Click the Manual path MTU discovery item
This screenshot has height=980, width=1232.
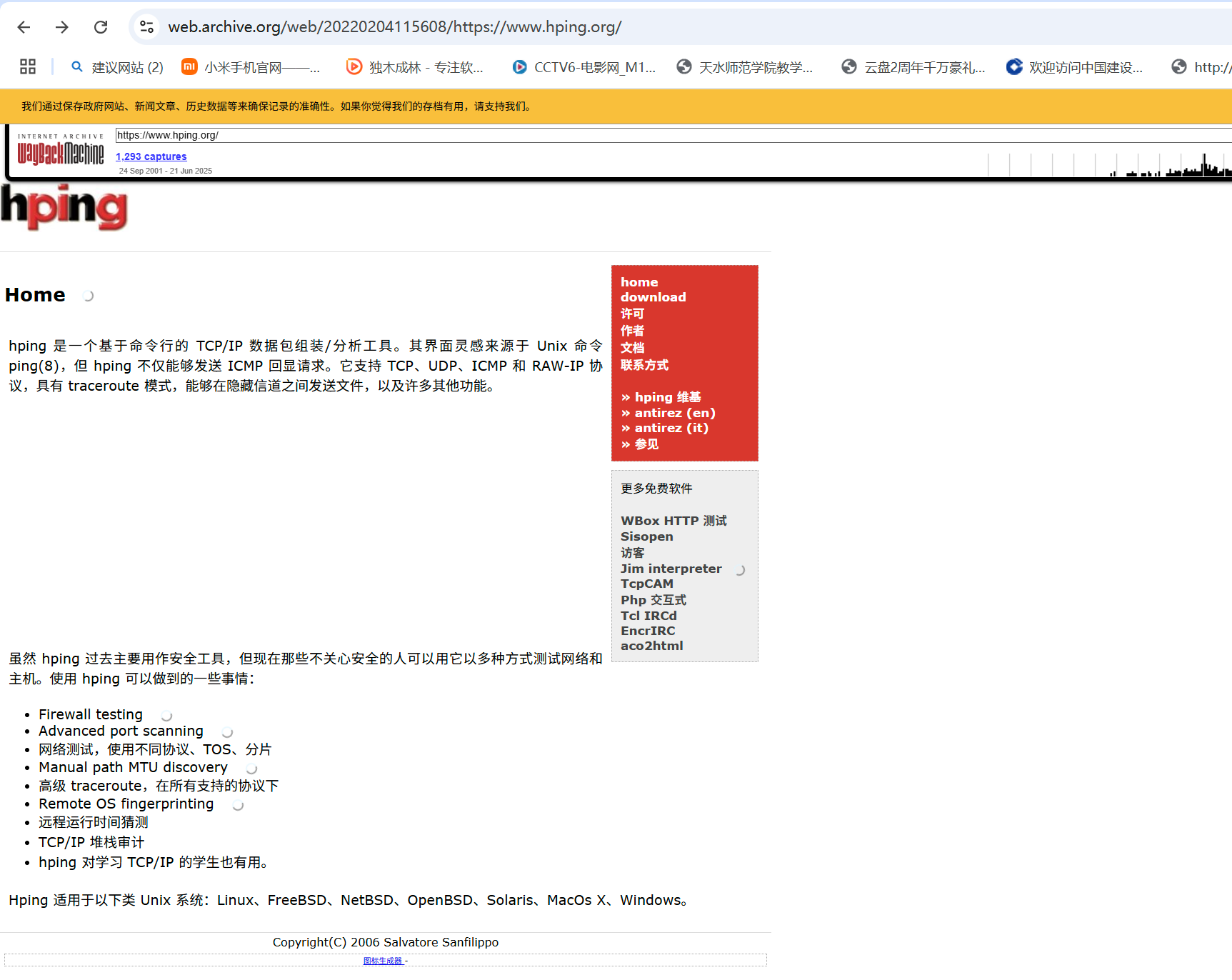coord(133,767)
